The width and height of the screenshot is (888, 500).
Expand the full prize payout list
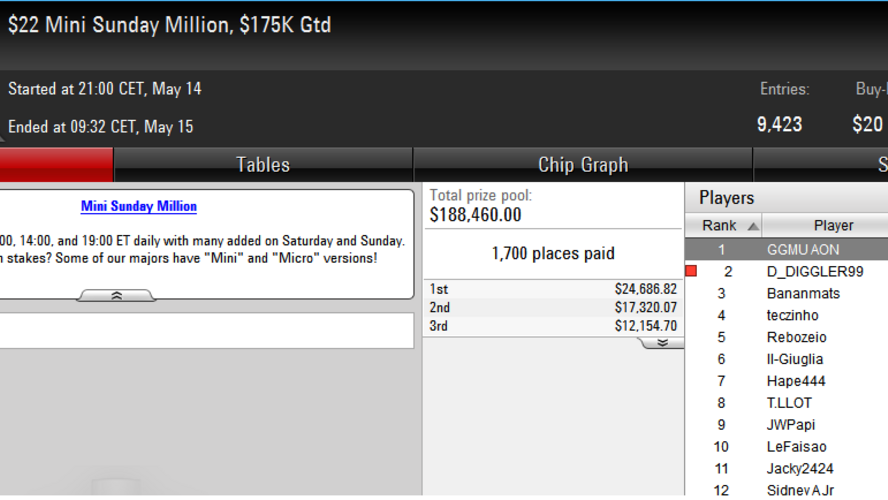coord(659,343)
